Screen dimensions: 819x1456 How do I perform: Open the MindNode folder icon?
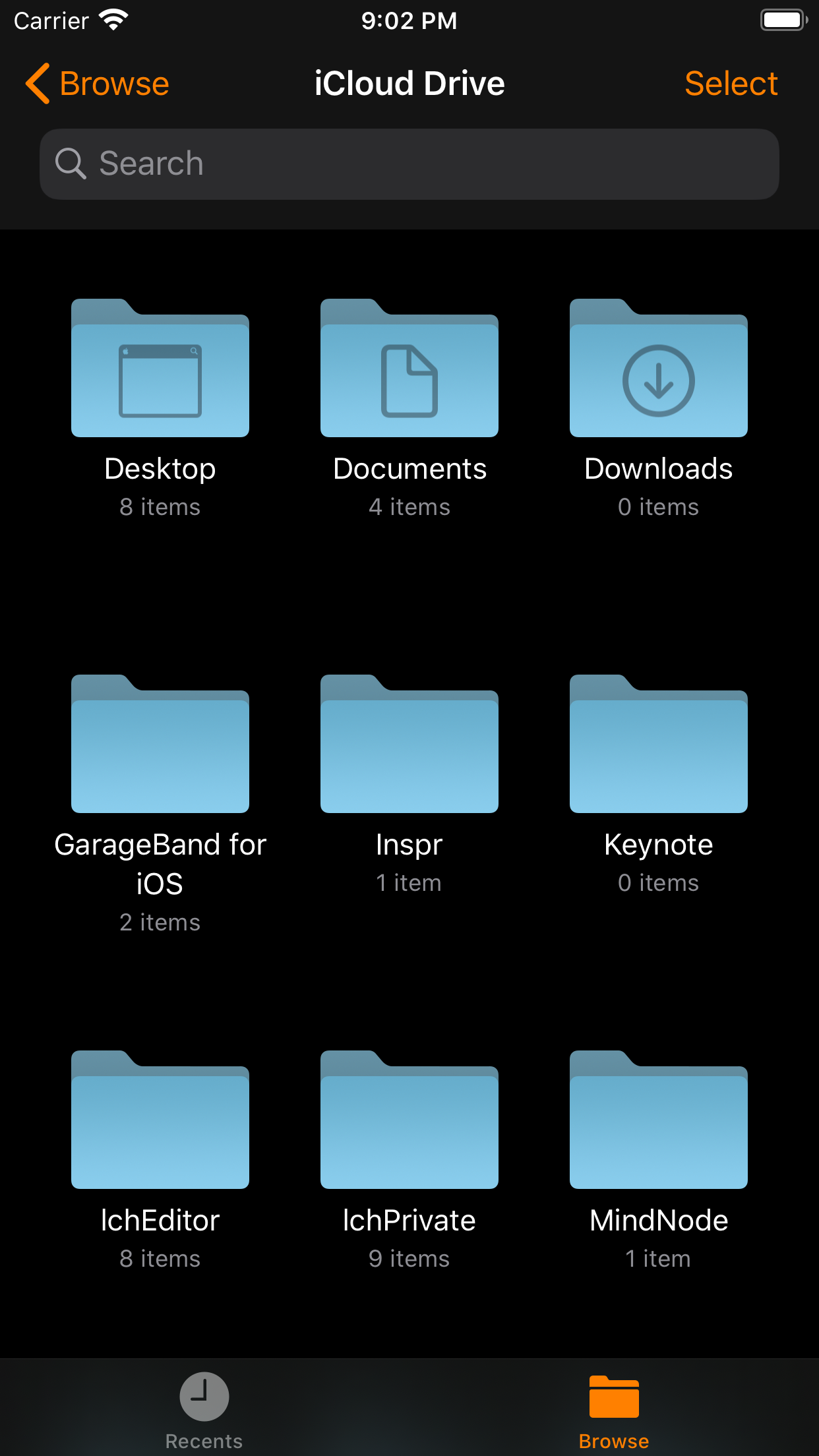(x=659, y=1120)
